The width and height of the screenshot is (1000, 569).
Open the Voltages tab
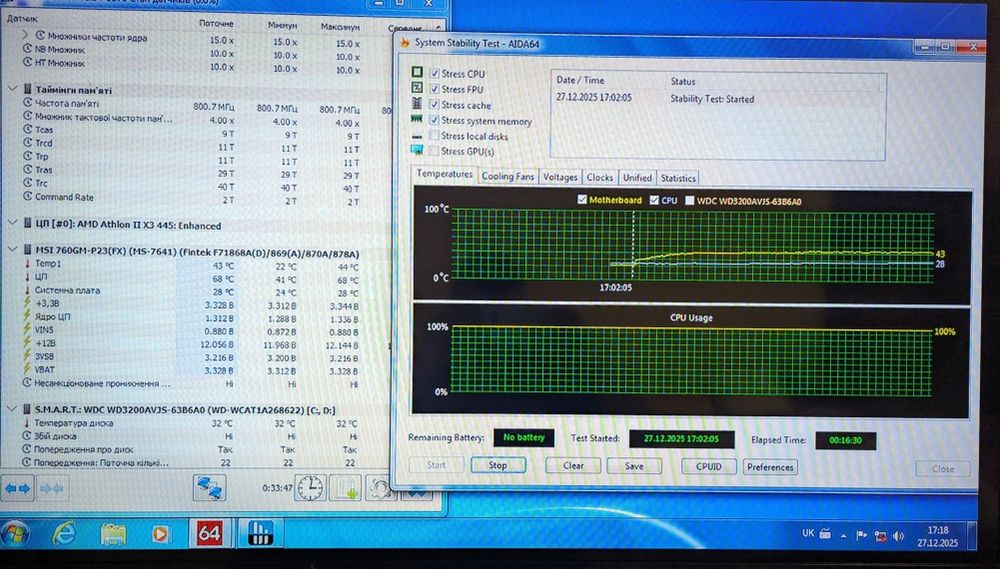click(560, 177)
